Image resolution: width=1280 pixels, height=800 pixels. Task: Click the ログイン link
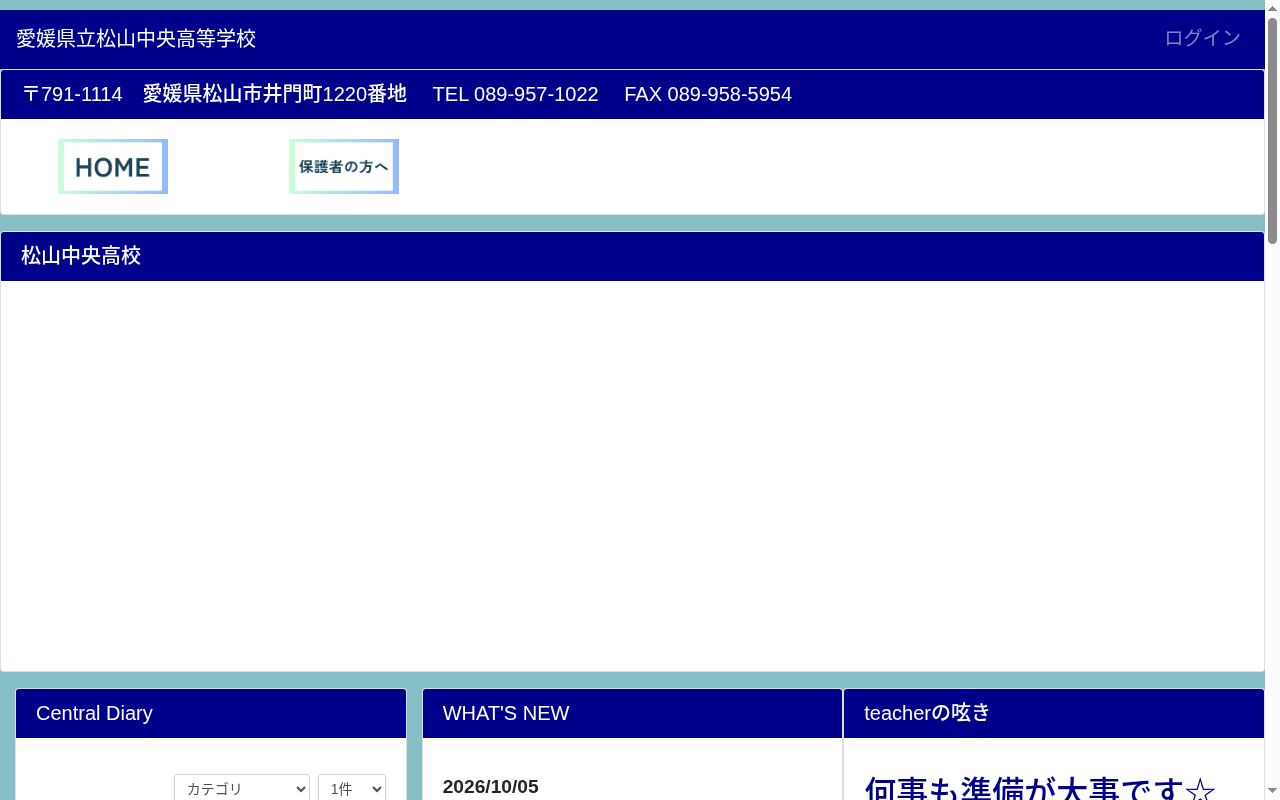1202,38
